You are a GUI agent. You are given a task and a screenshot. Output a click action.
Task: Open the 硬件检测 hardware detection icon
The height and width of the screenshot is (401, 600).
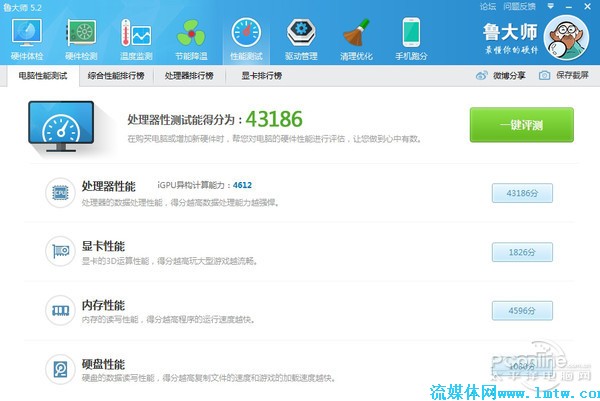tap(82, 37)
